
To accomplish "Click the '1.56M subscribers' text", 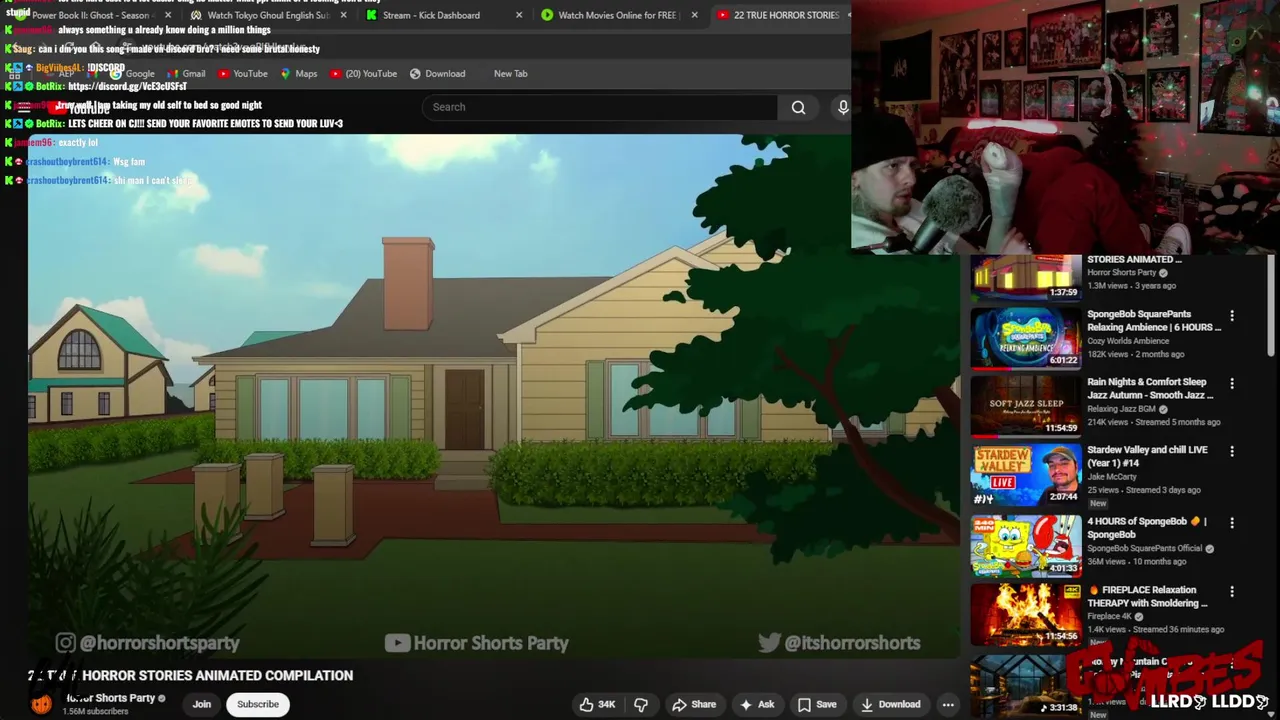I will point(95,711).
